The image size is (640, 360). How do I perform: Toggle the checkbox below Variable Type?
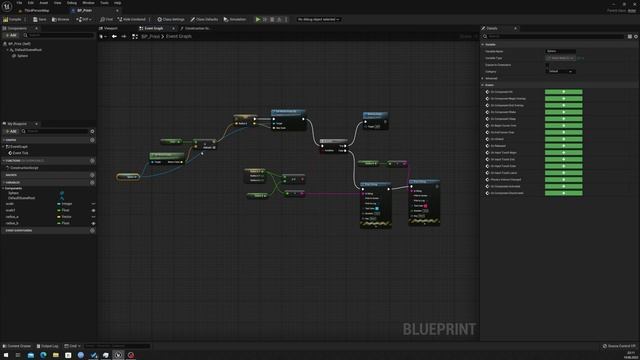coord(547,65)
